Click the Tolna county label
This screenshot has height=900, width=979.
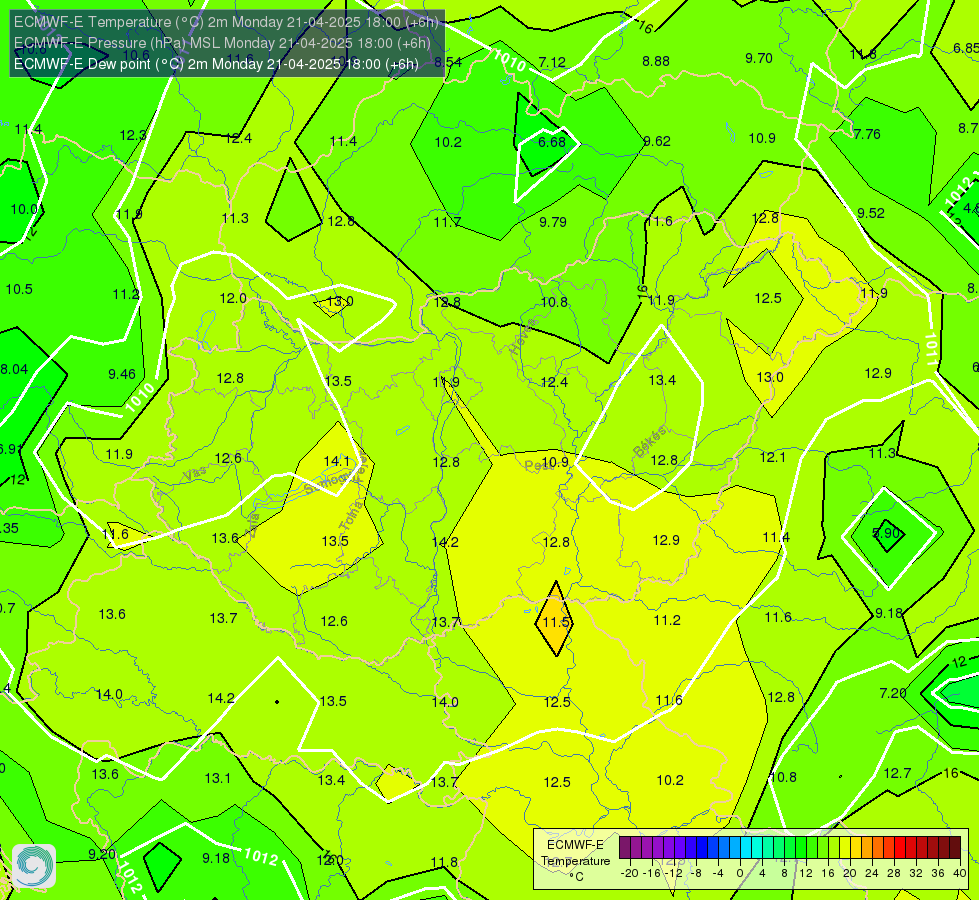coord(350,517)
